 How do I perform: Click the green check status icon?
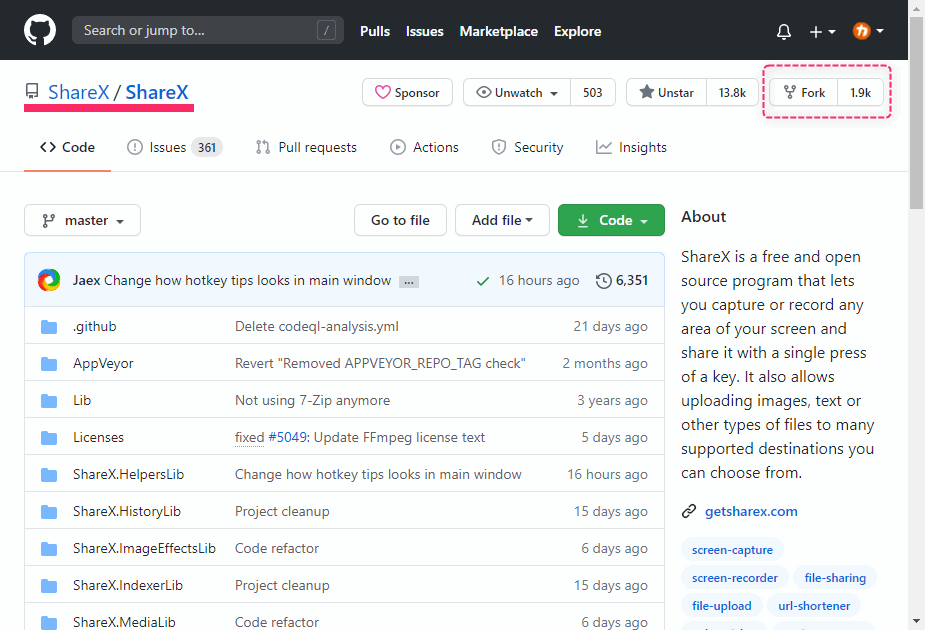[483, 281]
